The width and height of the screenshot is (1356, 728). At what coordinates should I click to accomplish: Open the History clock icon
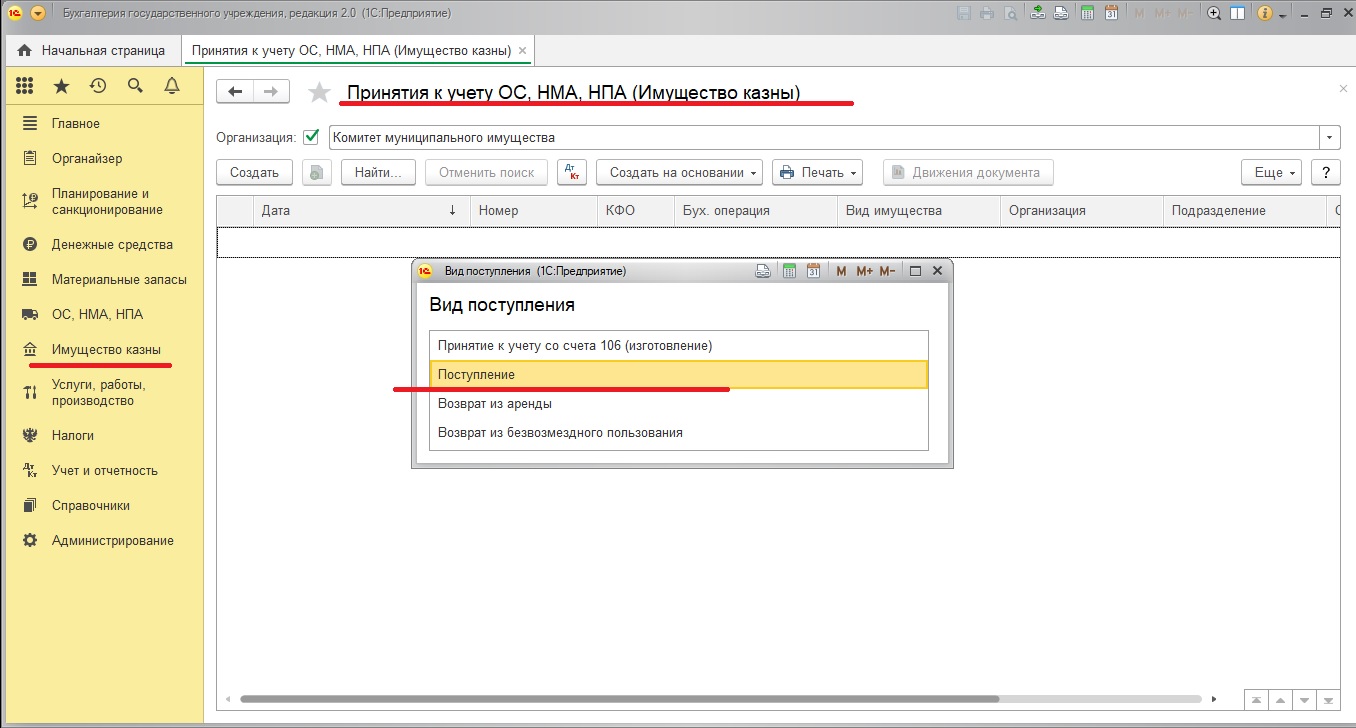click(x=98, y=87)
